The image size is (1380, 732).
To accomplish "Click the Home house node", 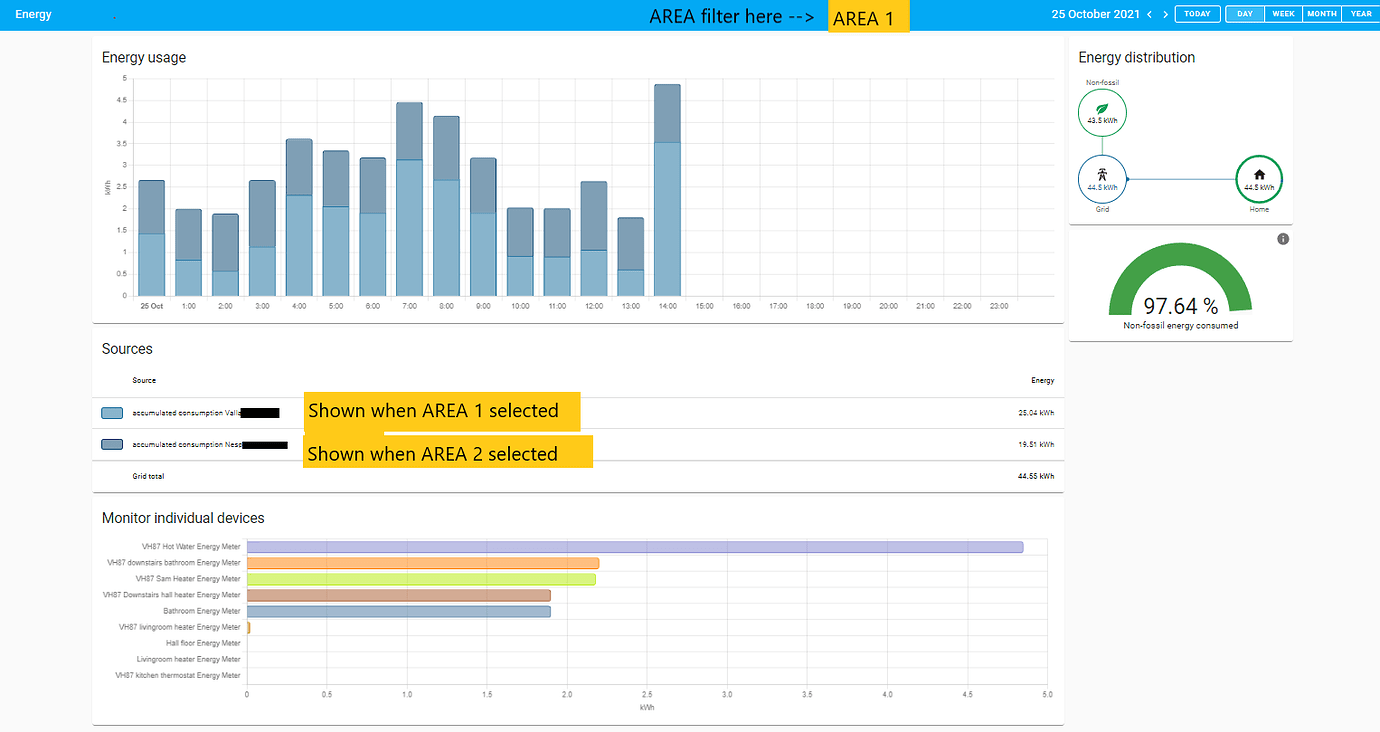I will coord(1259,179).
